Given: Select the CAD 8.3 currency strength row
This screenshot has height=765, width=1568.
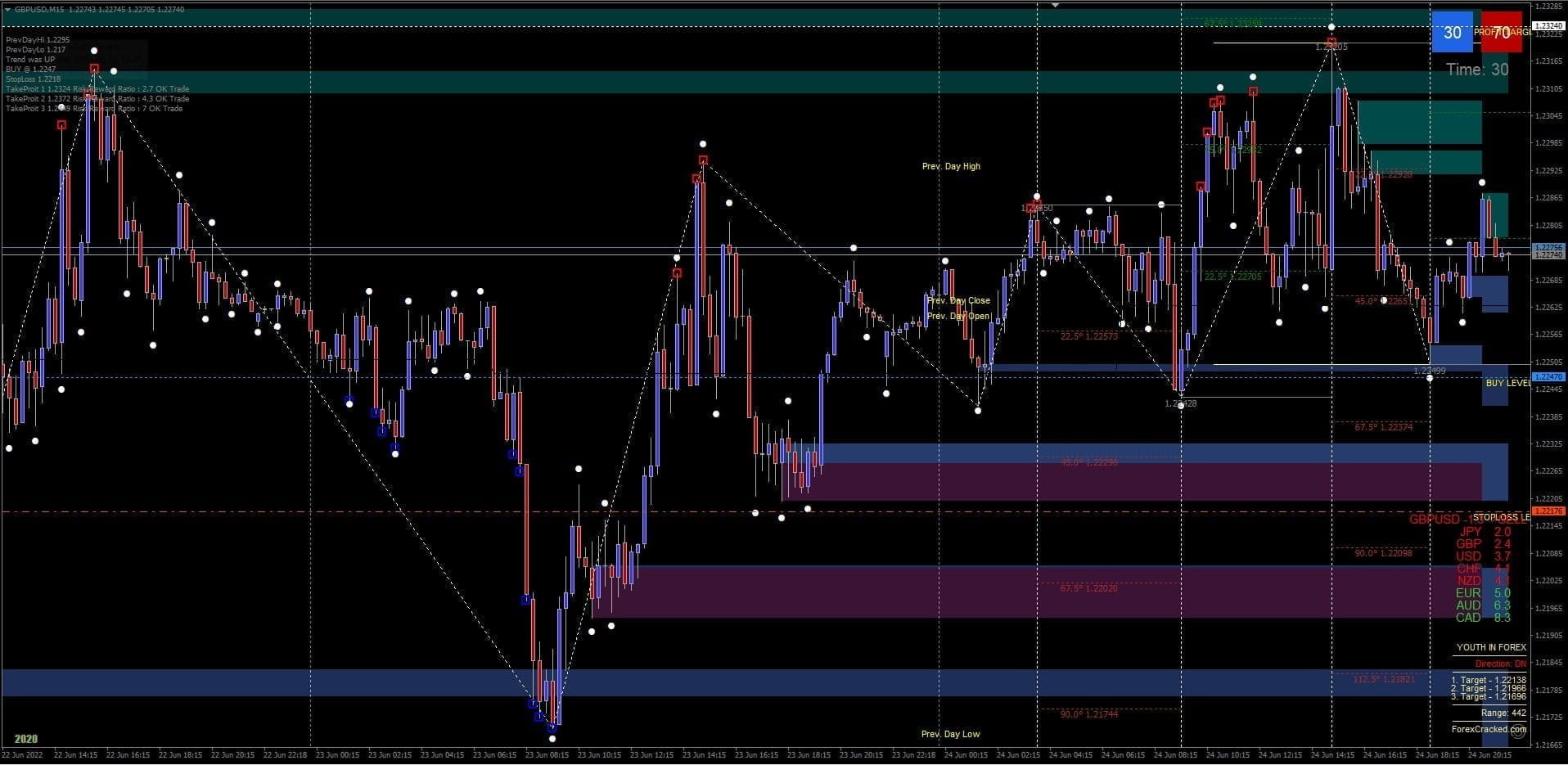Looking at the screenshot, I should pos(1483,618).
